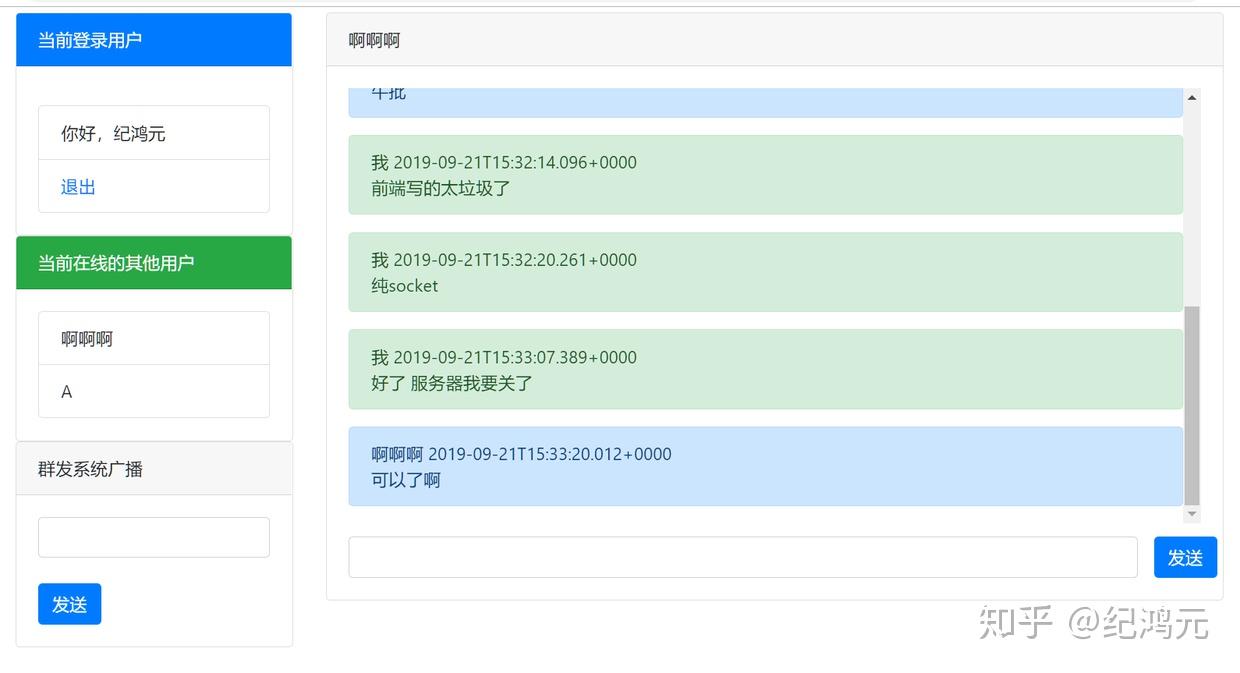Click 群发系统广播 panel heading
This screenshot has width=1240, height=673.
point(154,469)
